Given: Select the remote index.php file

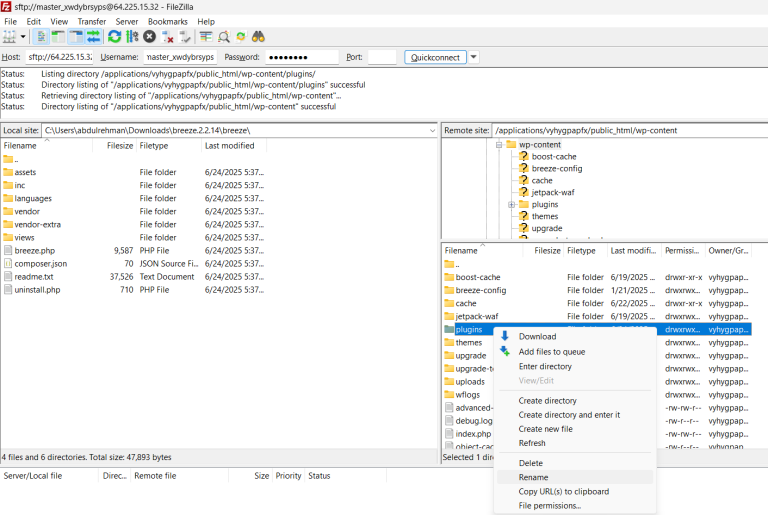Looking at the screenshot, I should 473,434.
